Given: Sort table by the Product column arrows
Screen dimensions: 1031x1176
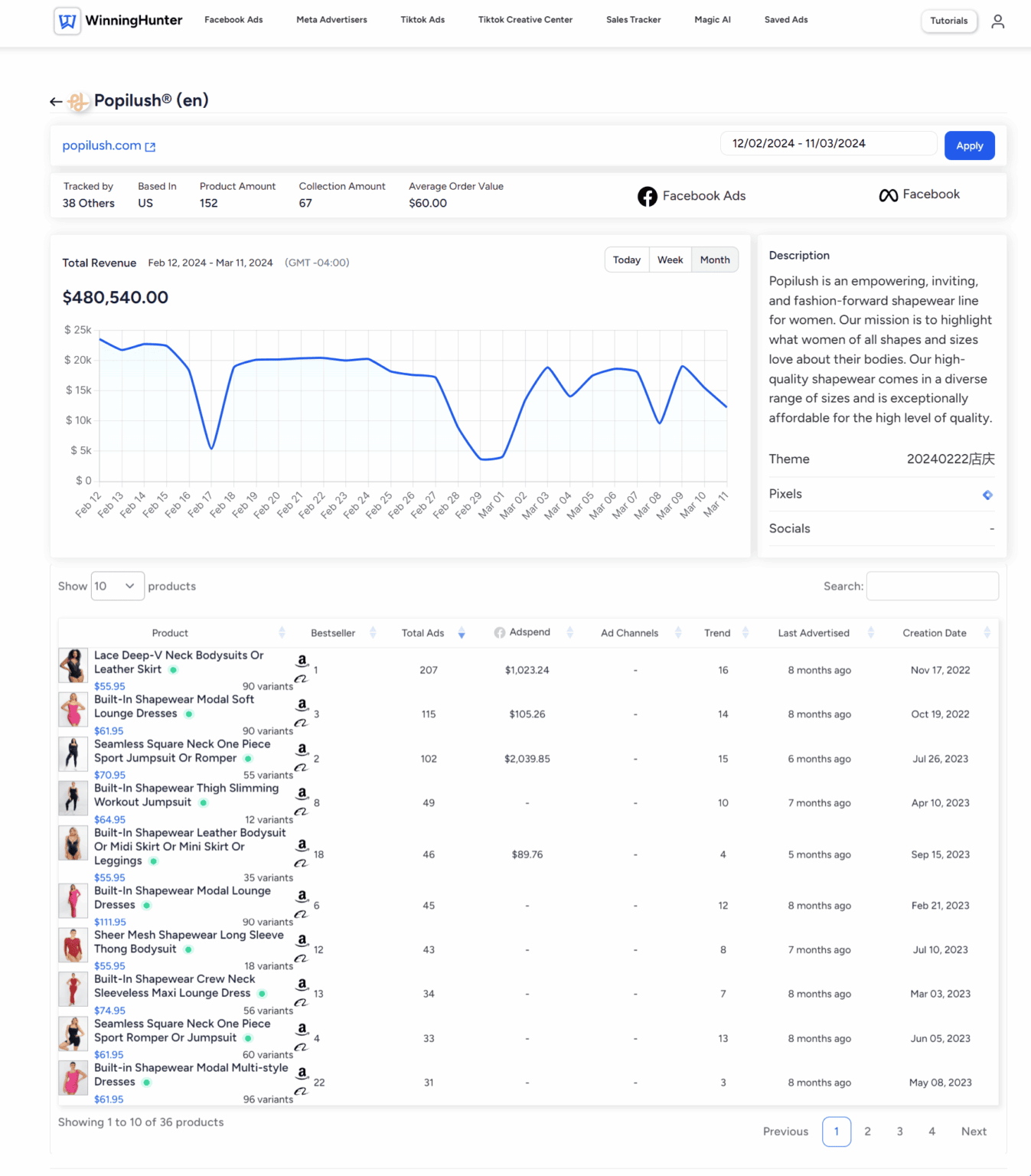Looking at the screenshot, I should (282, 633).
